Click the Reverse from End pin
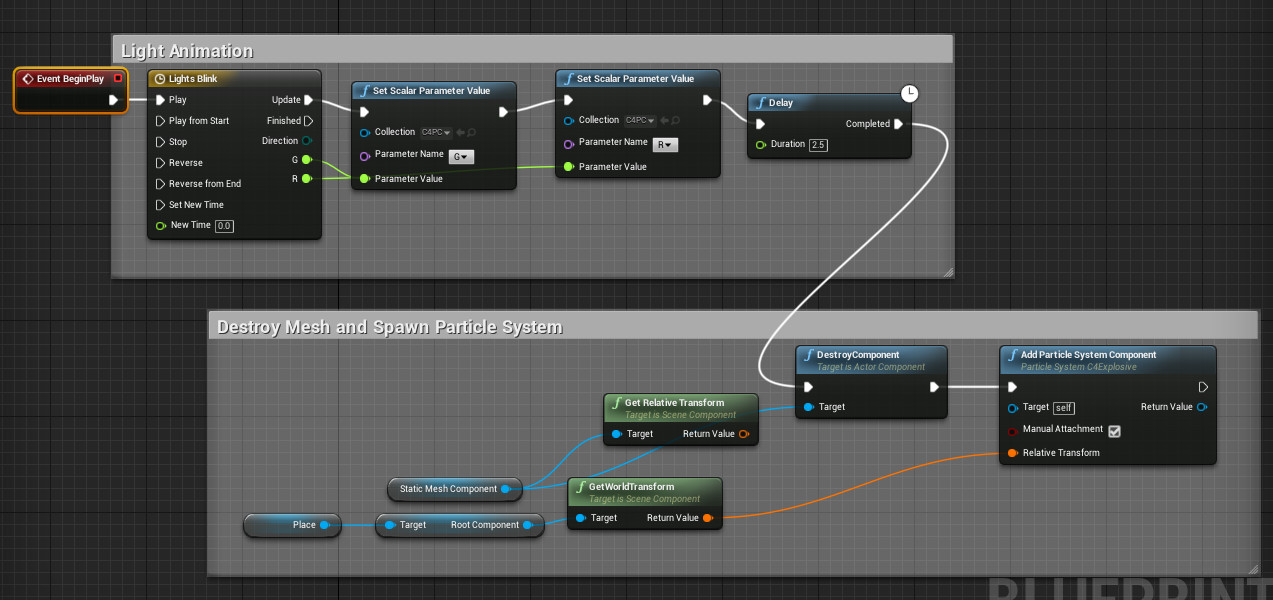 160,184
